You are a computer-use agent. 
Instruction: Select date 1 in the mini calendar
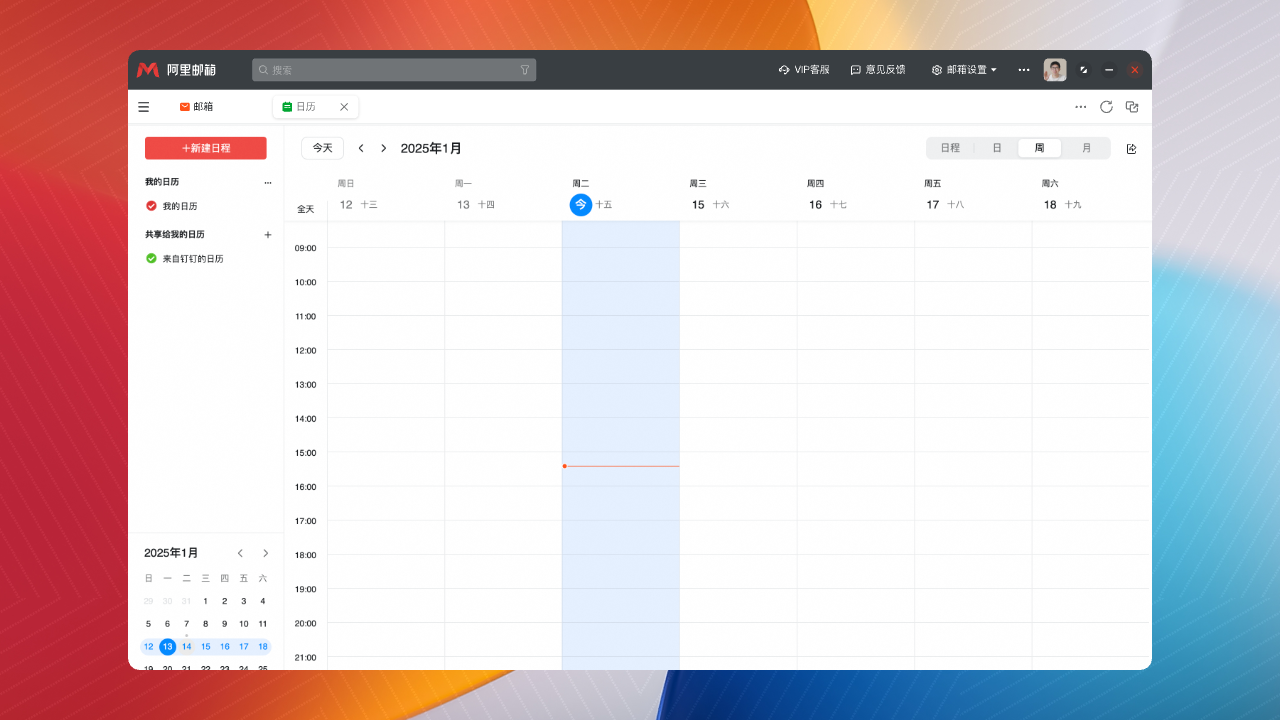coord(206,601)
